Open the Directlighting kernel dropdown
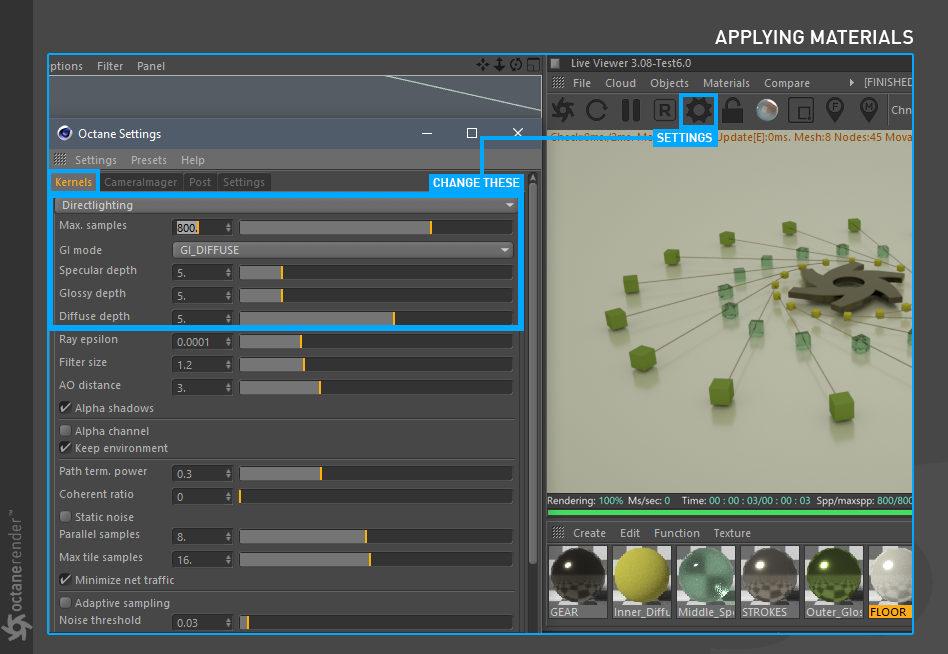The image size is (948, 654). tap(286, 205)
